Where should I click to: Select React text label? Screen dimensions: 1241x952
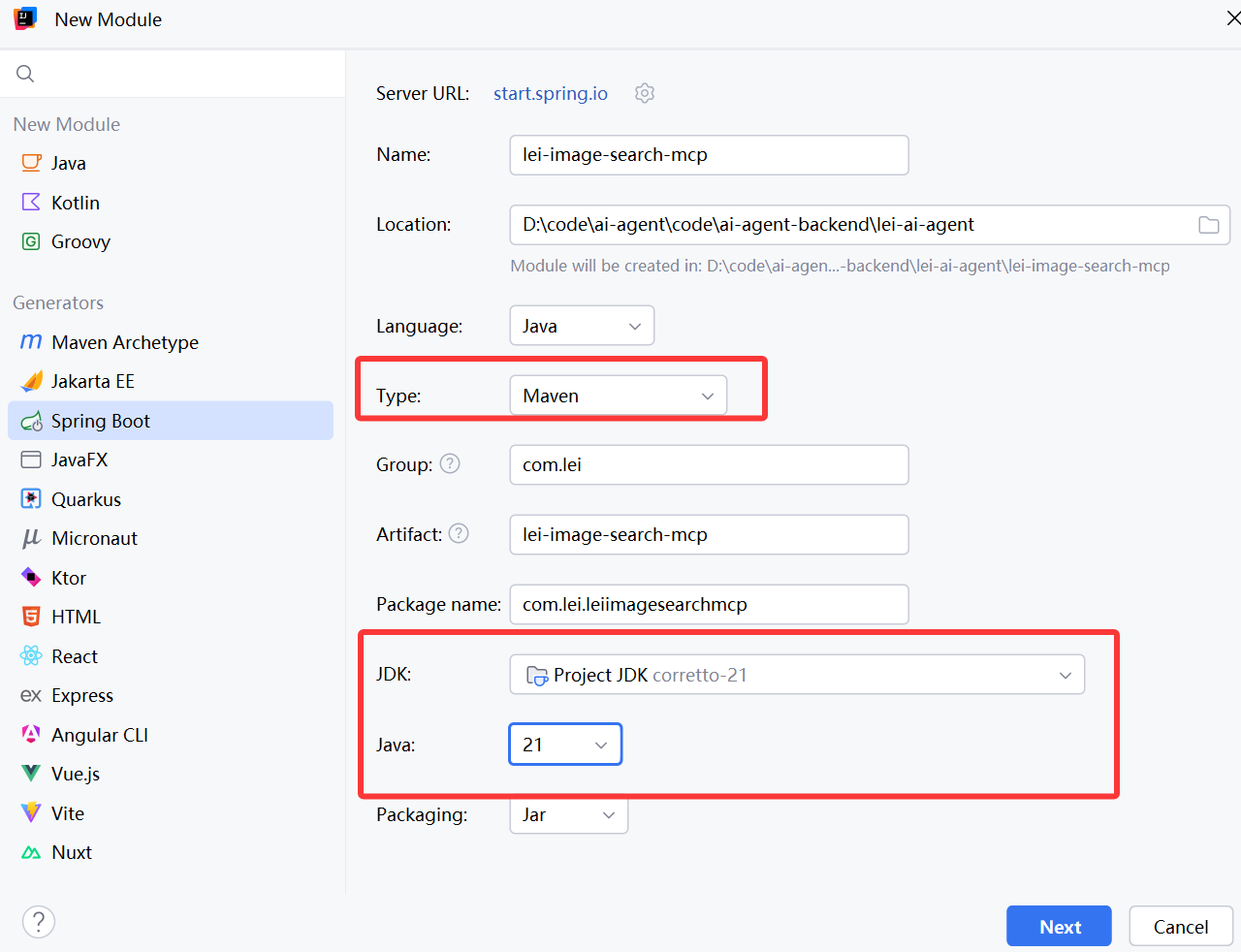75,656
